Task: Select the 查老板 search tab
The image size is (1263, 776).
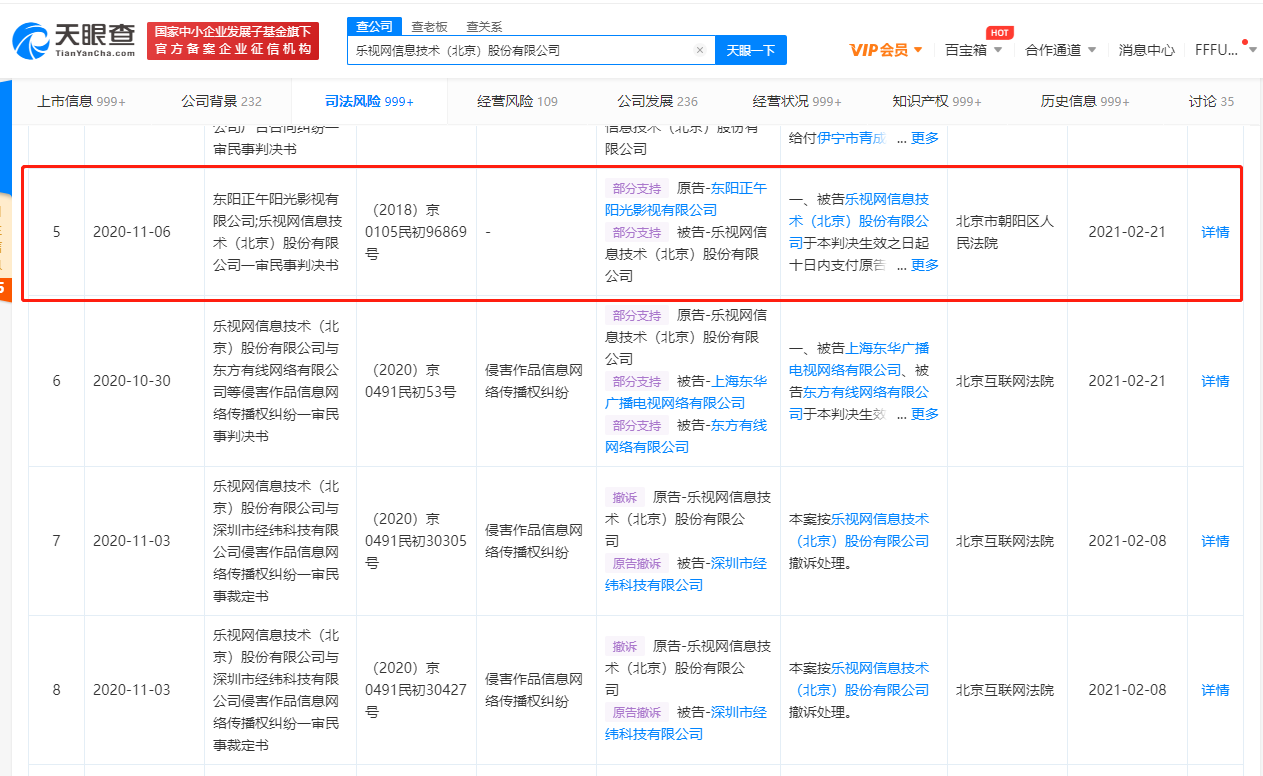Action: click(430, 27)
